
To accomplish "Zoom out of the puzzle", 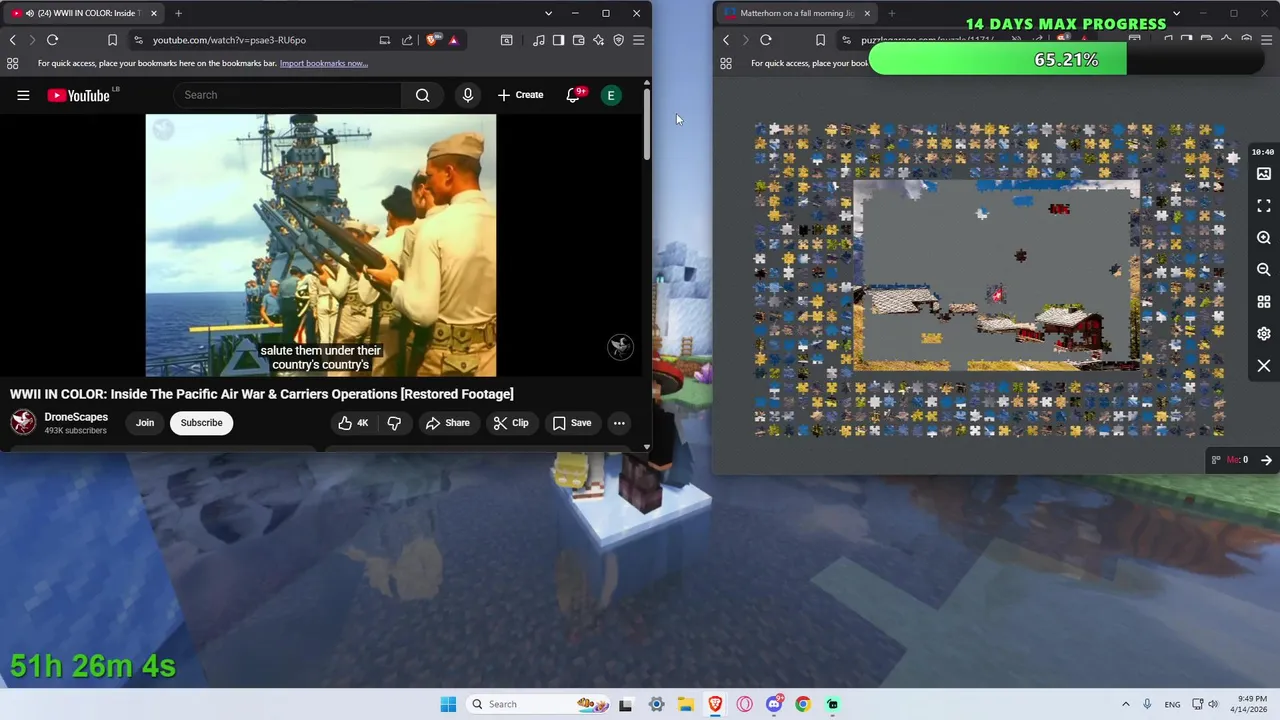I will (x=1264, y=270).
